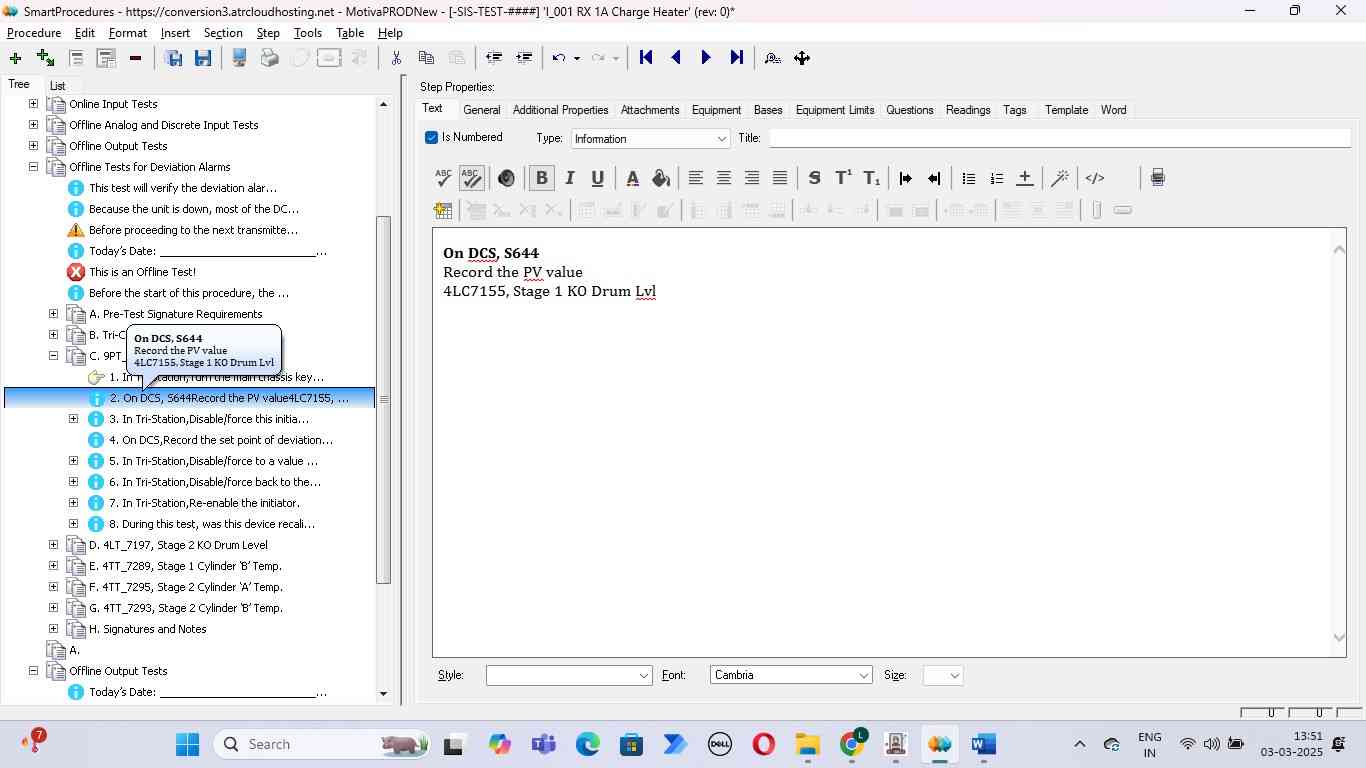
Task: Open the Style dropdown
Action: [569, 675]
